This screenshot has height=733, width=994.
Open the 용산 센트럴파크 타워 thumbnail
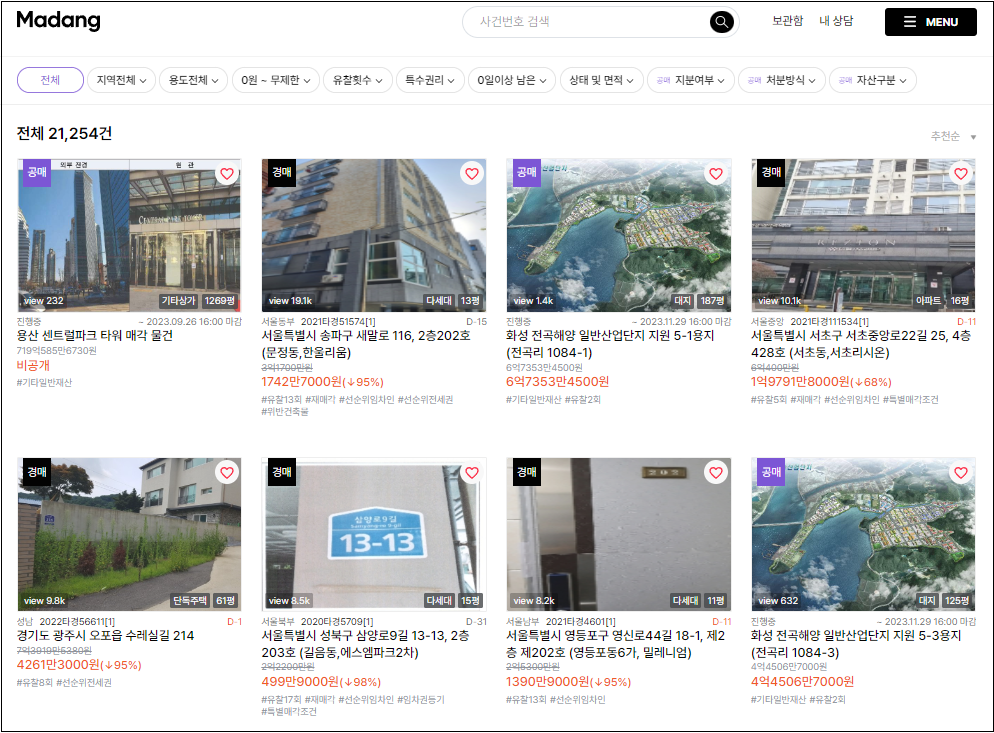tap(129, 235)
